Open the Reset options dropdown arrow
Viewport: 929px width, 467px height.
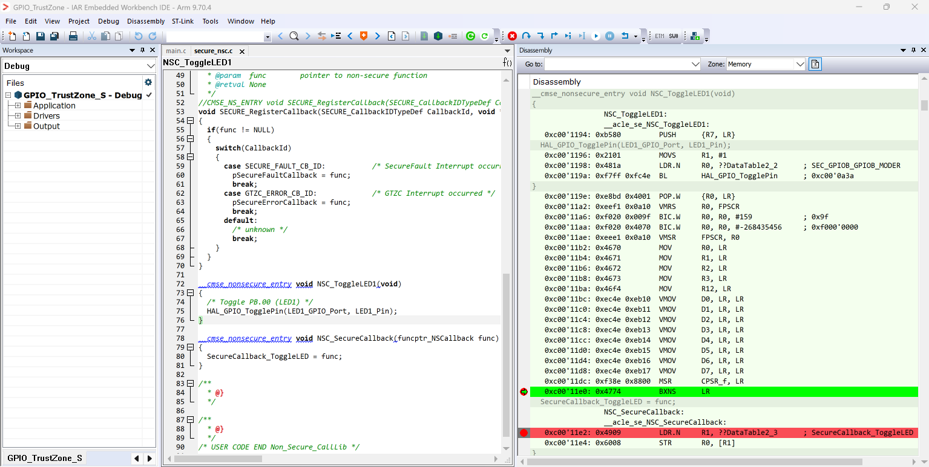coord(635,36)
